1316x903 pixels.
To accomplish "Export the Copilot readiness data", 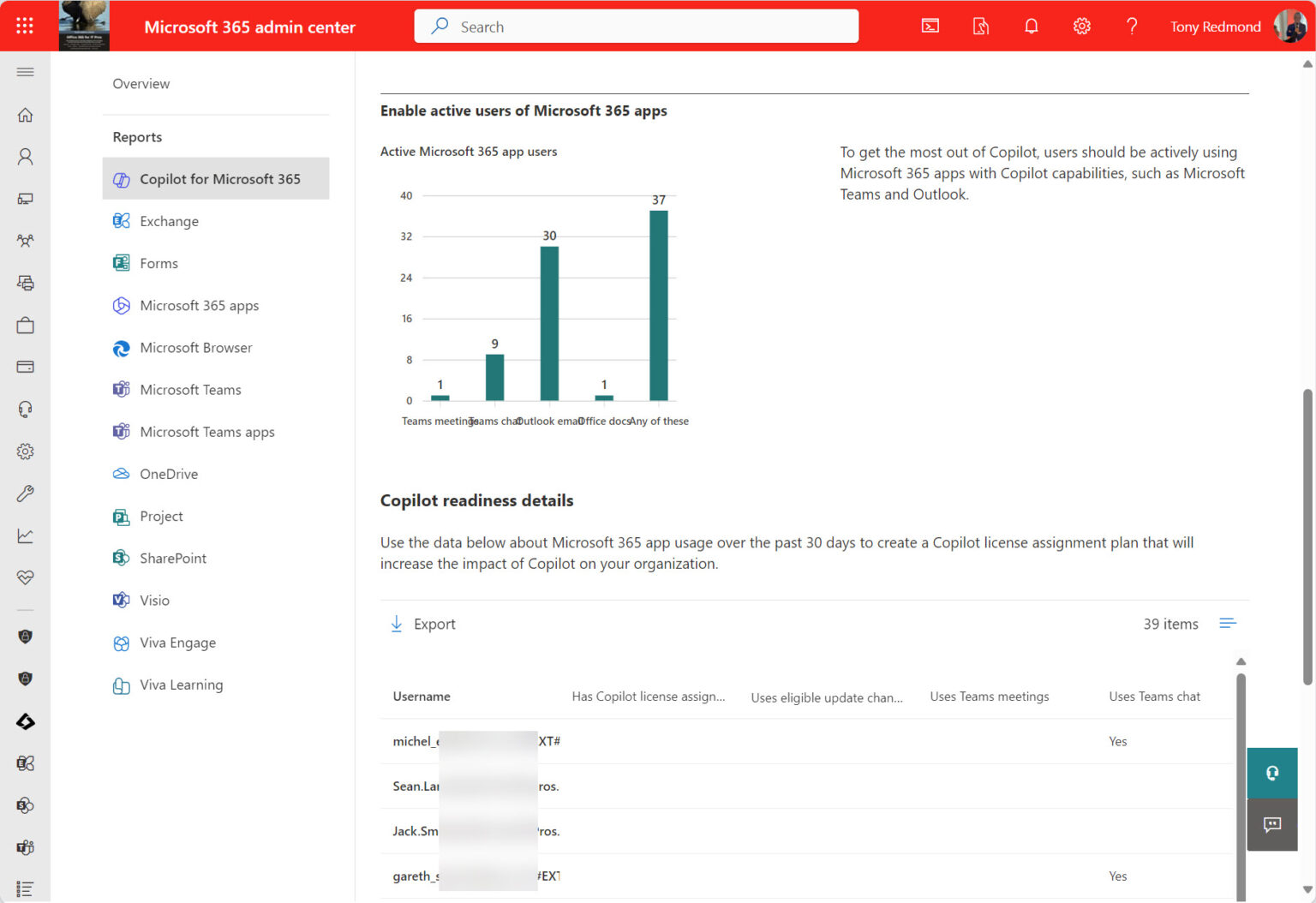I will click(x=422, y=624).
